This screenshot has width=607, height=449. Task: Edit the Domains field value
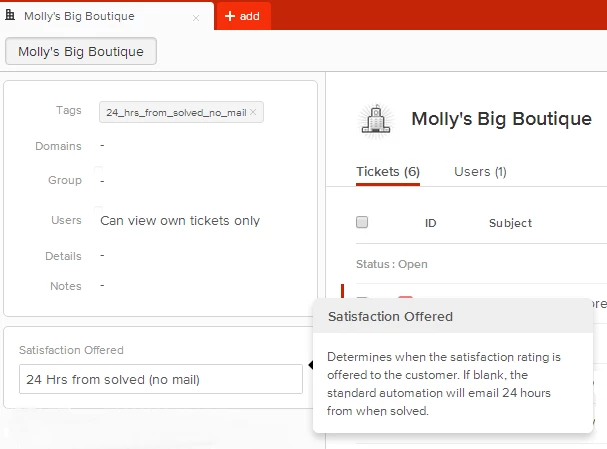pyautogui.click(x=102, y=146)
